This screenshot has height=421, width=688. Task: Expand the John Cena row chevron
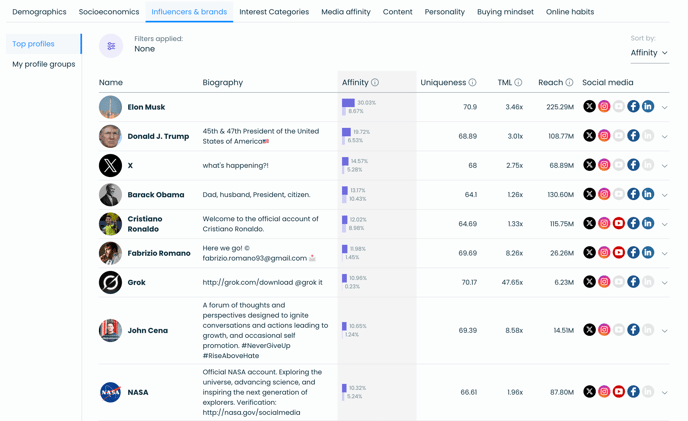point(665,331)
